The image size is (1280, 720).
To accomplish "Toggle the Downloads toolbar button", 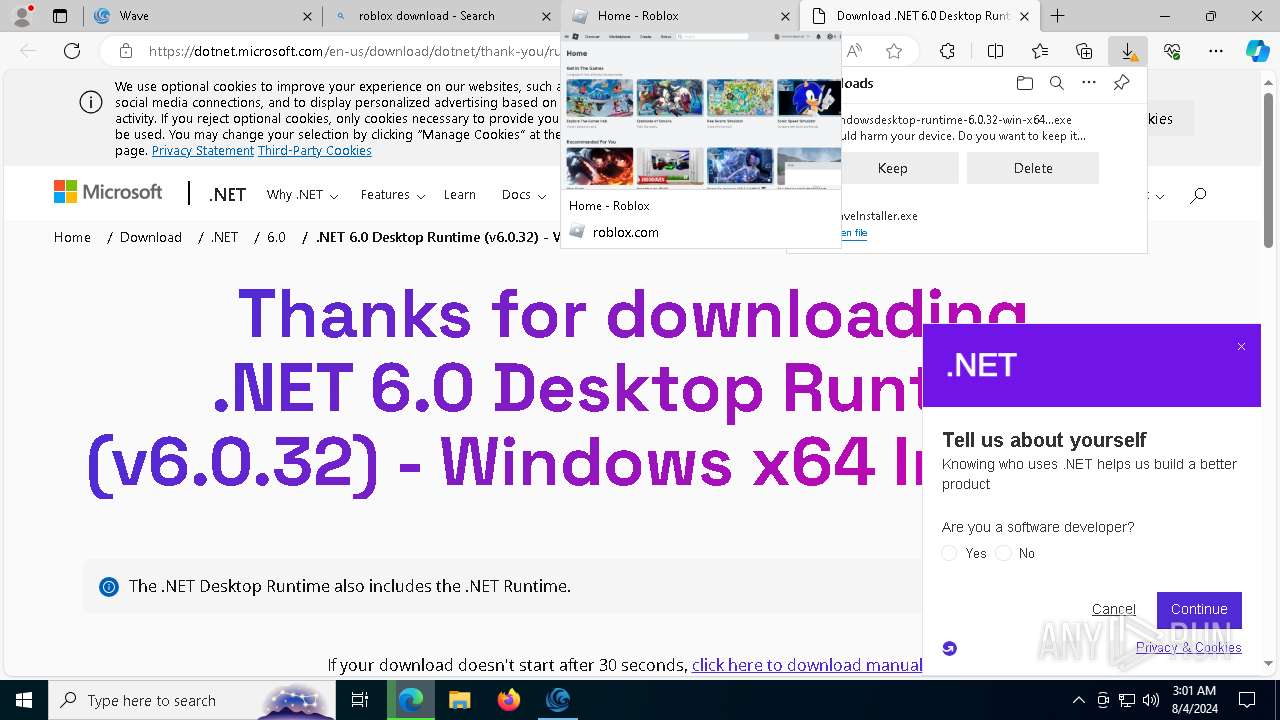I will (x=1128, y=51).
